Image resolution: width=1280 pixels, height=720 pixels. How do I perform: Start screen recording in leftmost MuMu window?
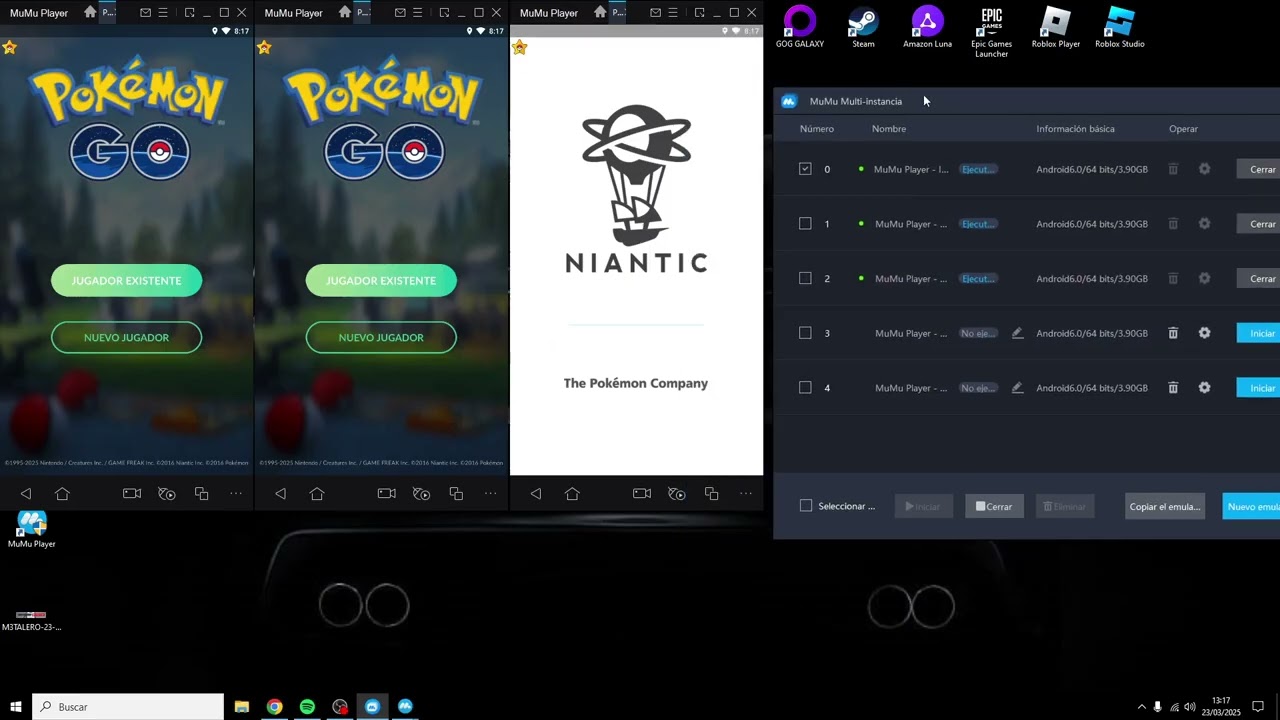(132, 494)
